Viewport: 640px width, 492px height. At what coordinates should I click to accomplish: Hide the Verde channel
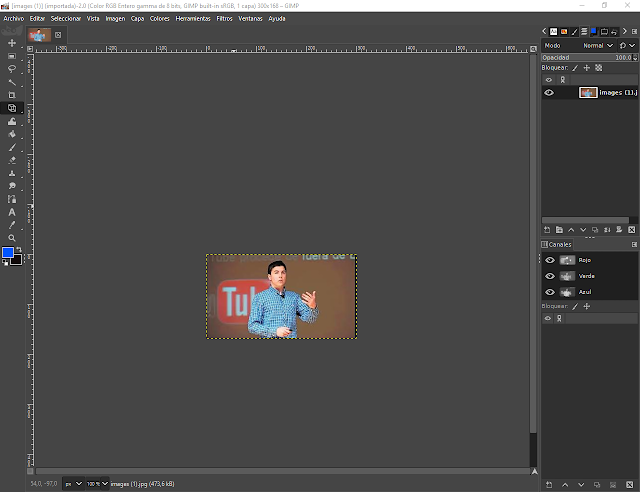(x=550, y=276)
